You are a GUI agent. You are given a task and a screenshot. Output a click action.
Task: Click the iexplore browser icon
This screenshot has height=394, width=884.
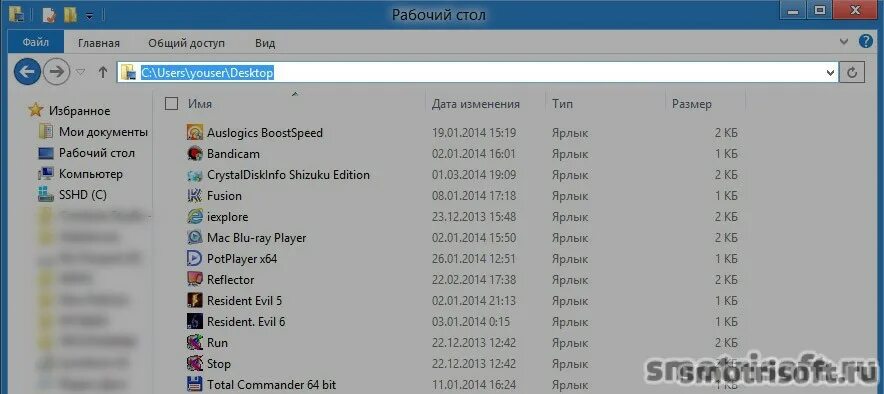[x=195, y=216]
